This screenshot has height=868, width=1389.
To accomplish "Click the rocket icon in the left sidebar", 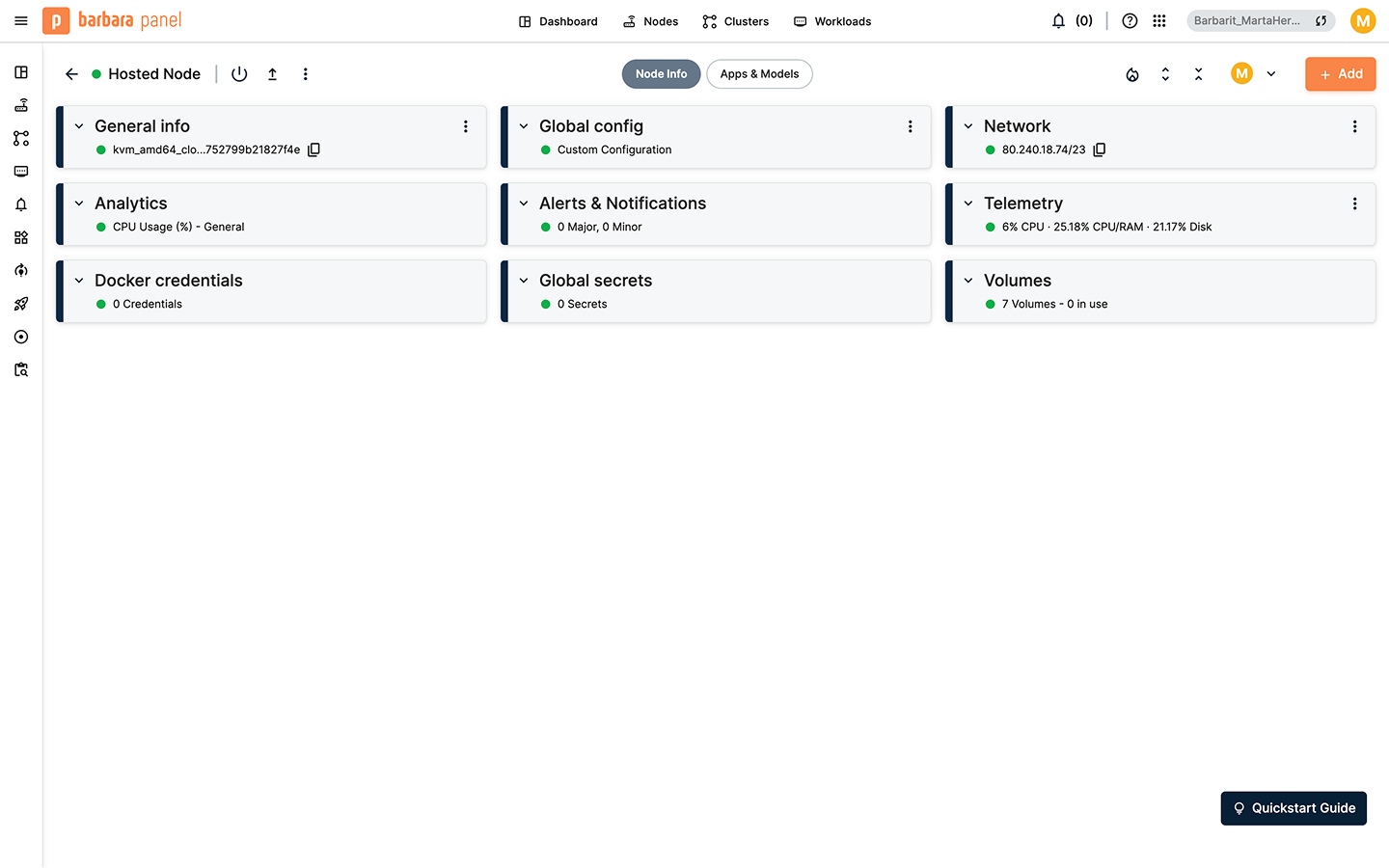I will click(21, 304).
